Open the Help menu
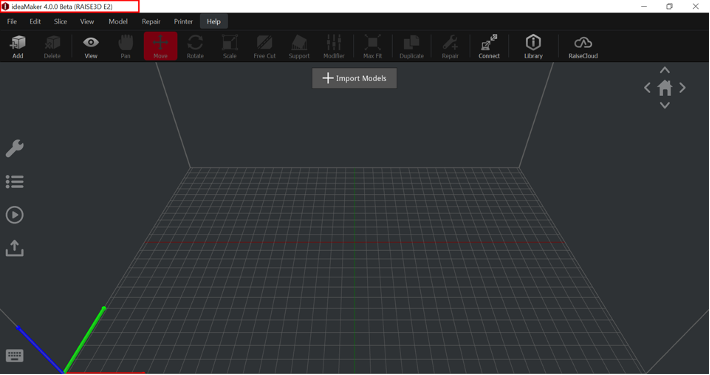 pos(214,21)
